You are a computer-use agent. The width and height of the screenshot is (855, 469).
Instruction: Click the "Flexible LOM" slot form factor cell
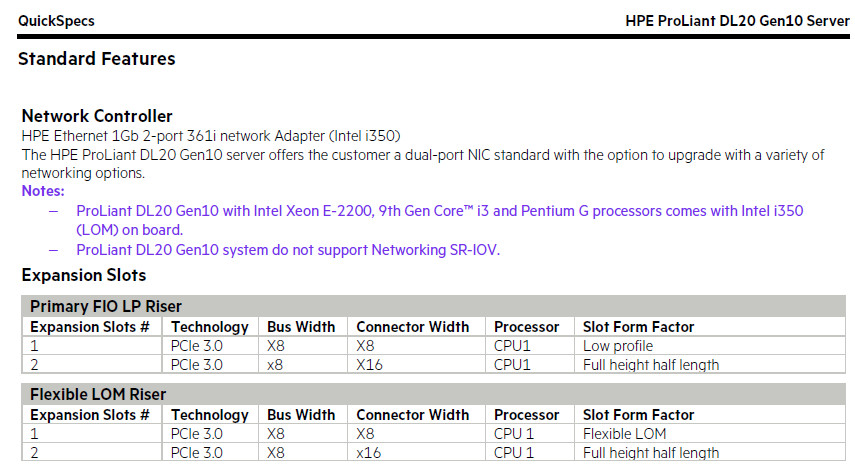click(624, 434)
